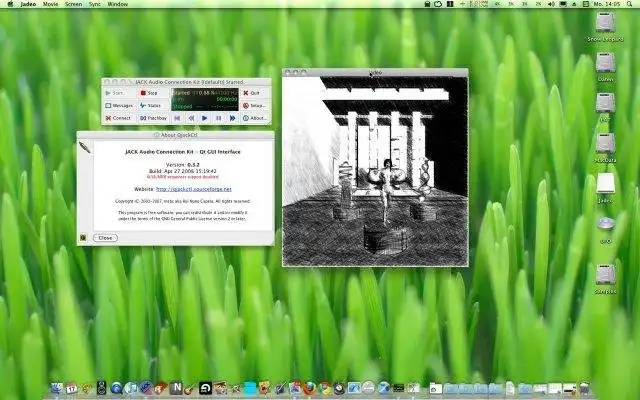Click the Jadeo video frame

tap(375, 171)
